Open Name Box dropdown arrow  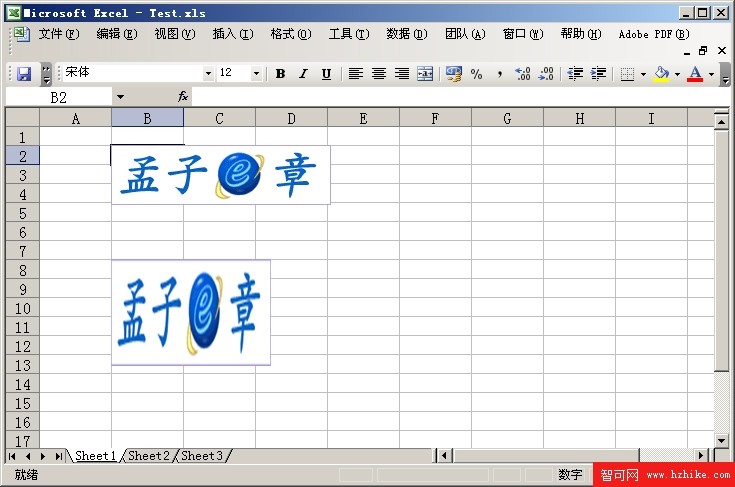(120, 97)
